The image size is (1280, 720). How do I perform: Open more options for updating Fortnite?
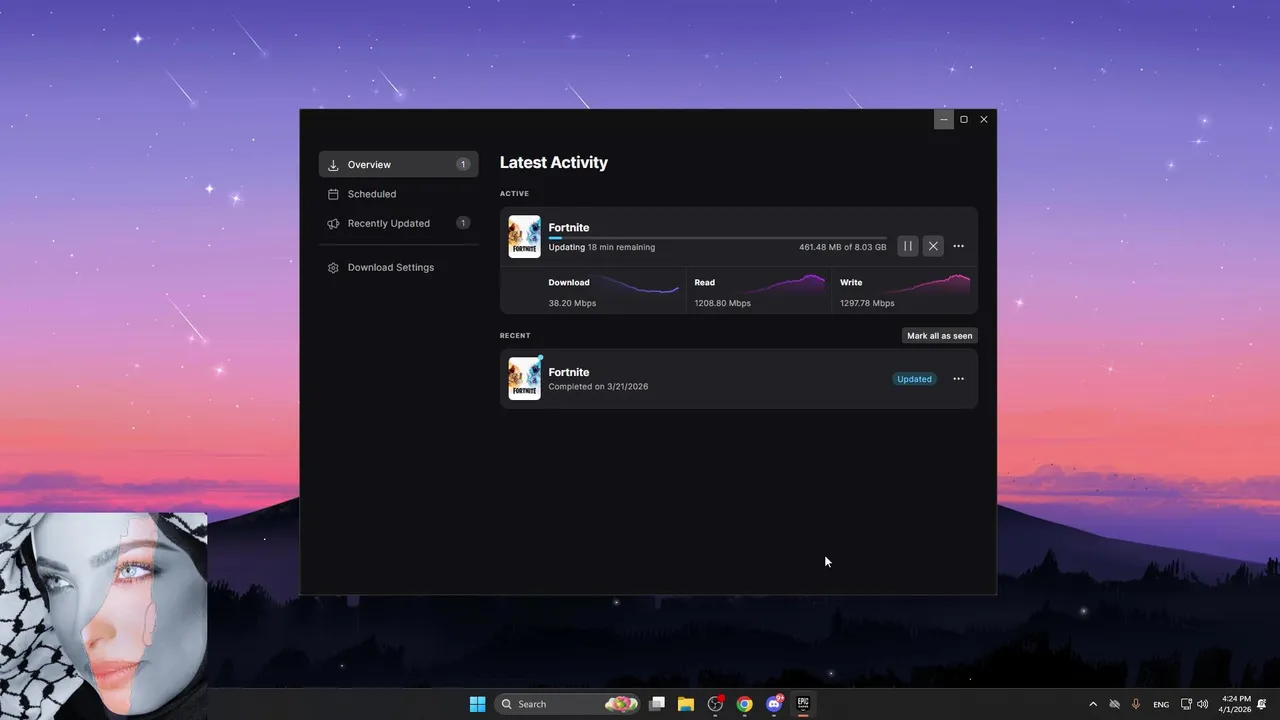(958, 246)
